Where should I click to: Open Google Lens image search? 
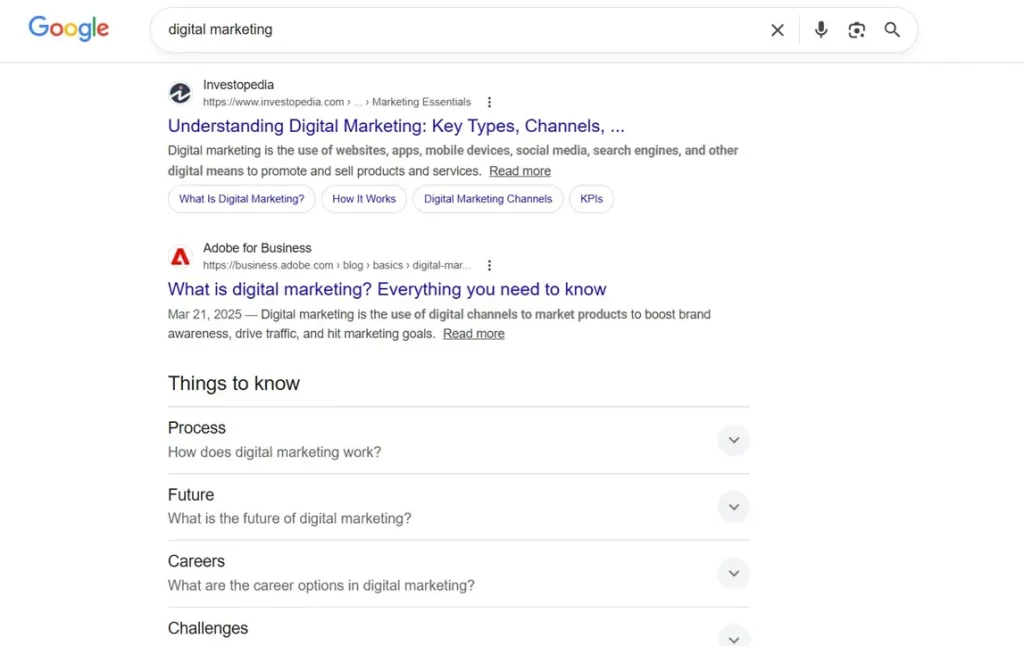[x=856, y=29]
